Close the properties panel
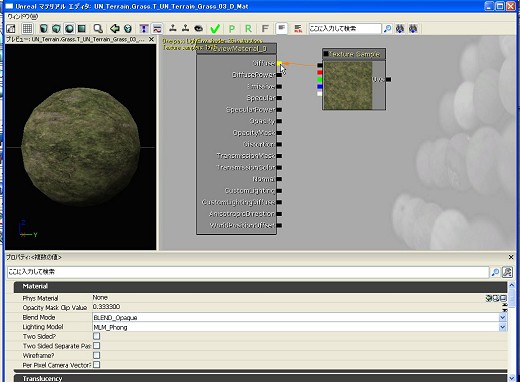 (511, 257)
